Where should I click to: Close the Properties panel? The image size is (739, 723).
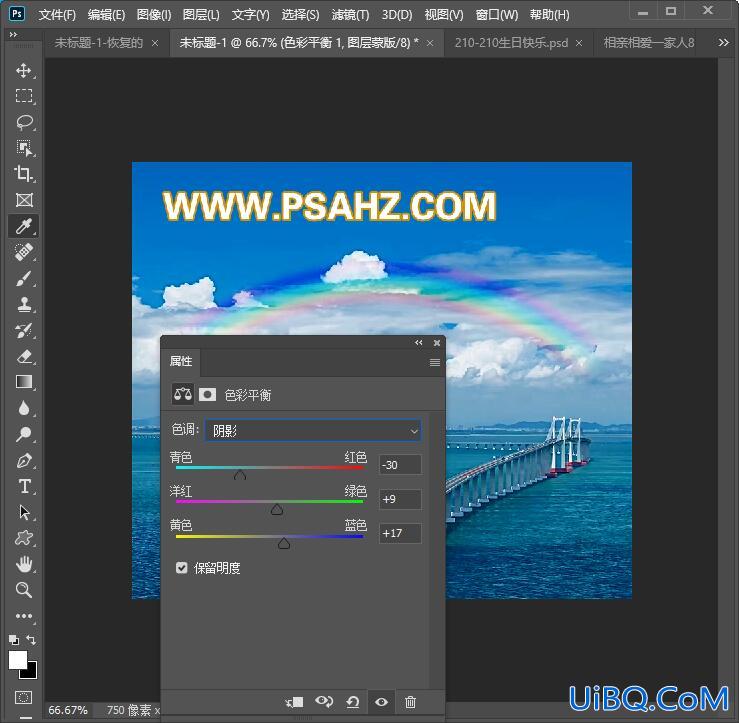click(x=437, y=343)
